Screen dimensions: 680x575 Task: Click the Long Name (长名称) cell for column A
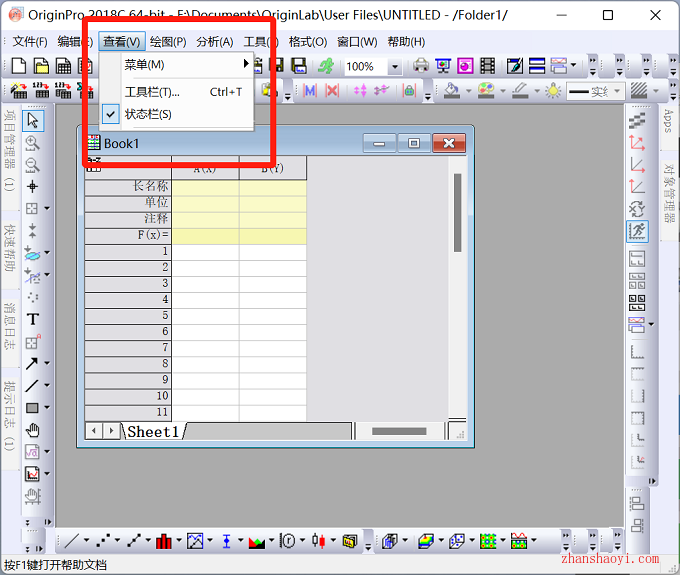tap(205, 187)
